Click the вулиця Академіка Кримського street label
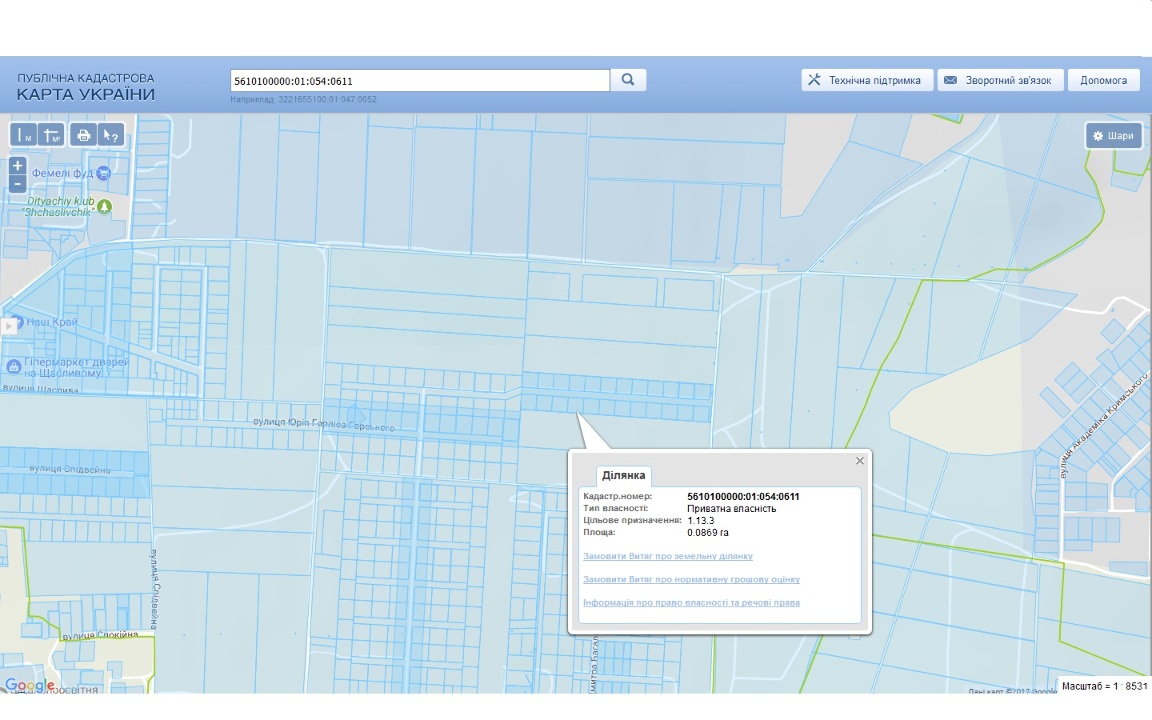The image size is (1152, 720). pos(1103,426)
